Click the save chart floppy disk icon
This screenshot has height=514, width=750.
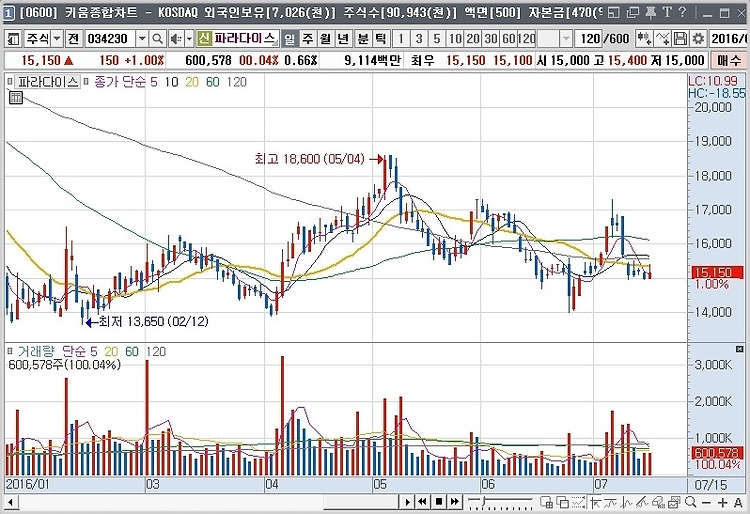click(680, 38)
